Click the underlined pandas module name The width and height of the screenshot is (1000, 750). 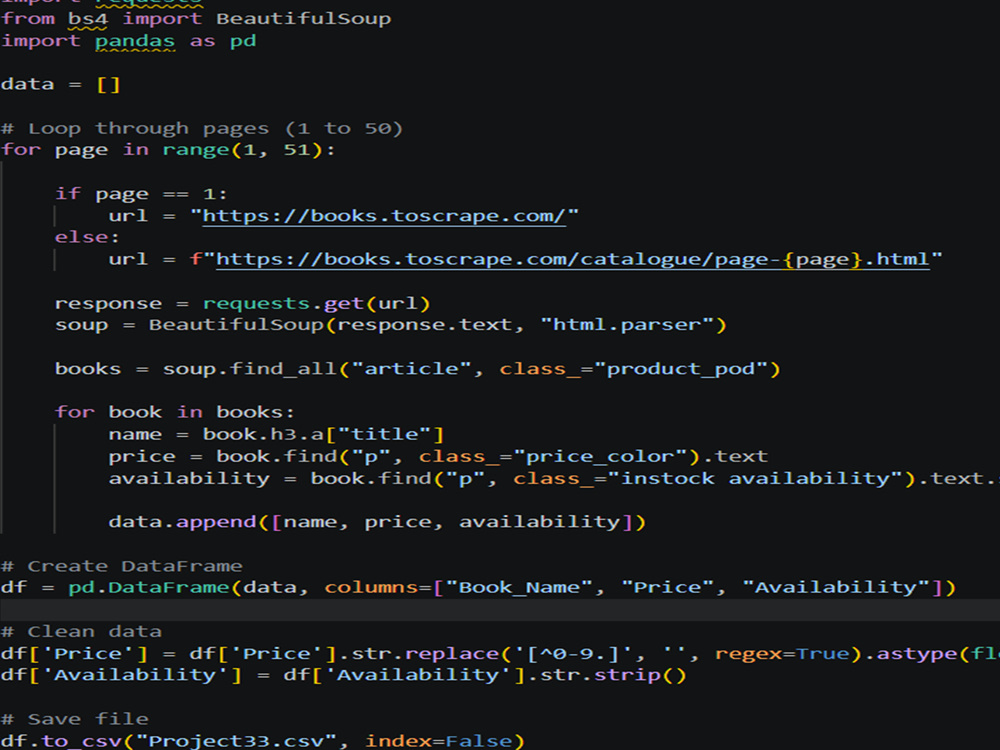click(135, 41)
